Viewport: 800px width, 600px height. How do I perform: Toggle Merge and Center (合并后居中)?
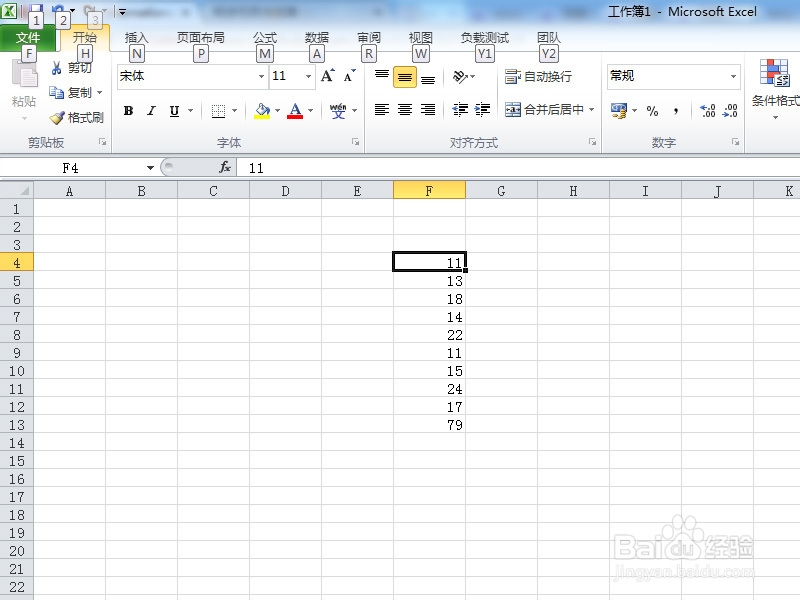tap(545, 110)
